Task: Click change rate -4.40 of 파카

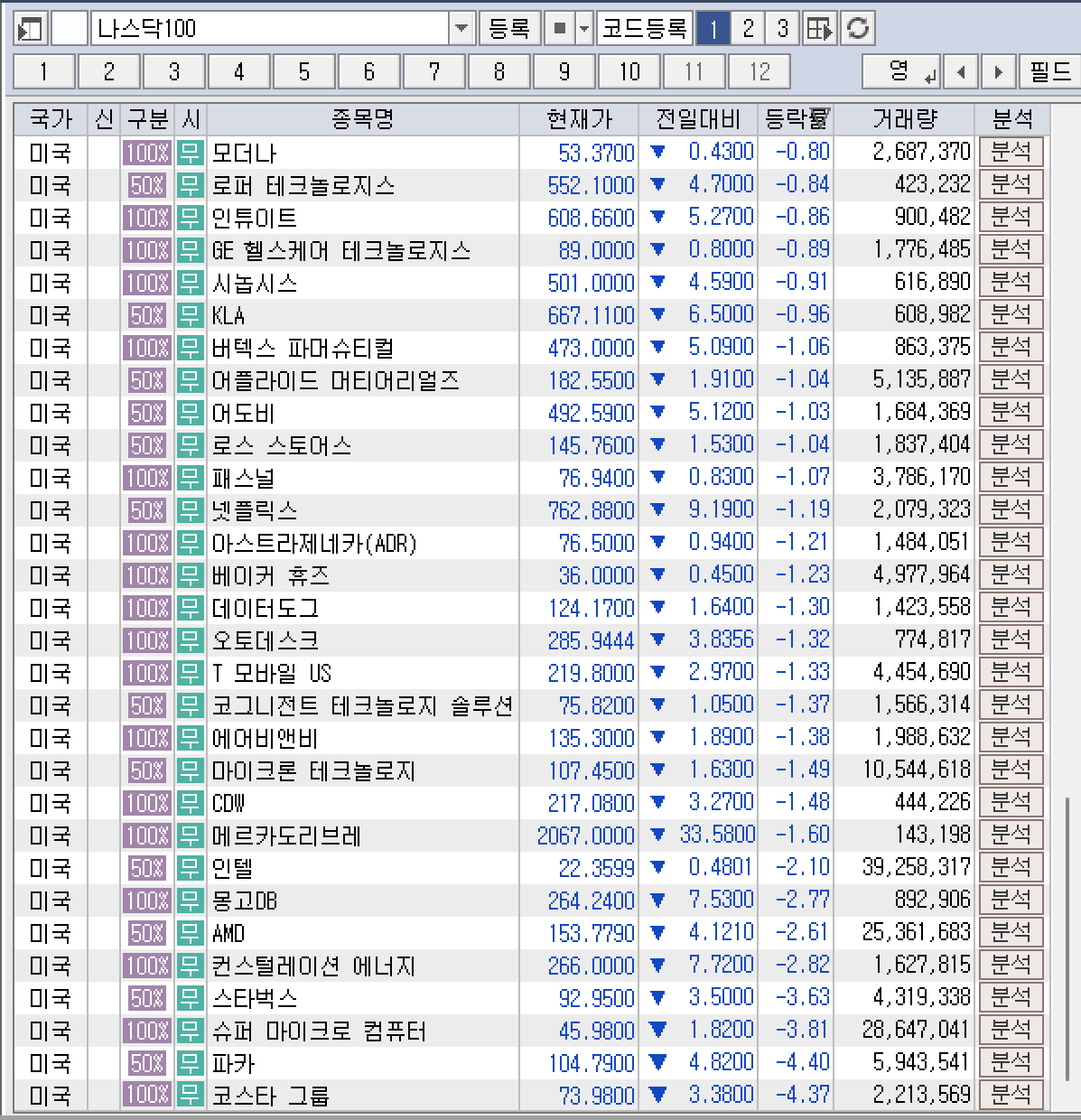Action: 802,1062
